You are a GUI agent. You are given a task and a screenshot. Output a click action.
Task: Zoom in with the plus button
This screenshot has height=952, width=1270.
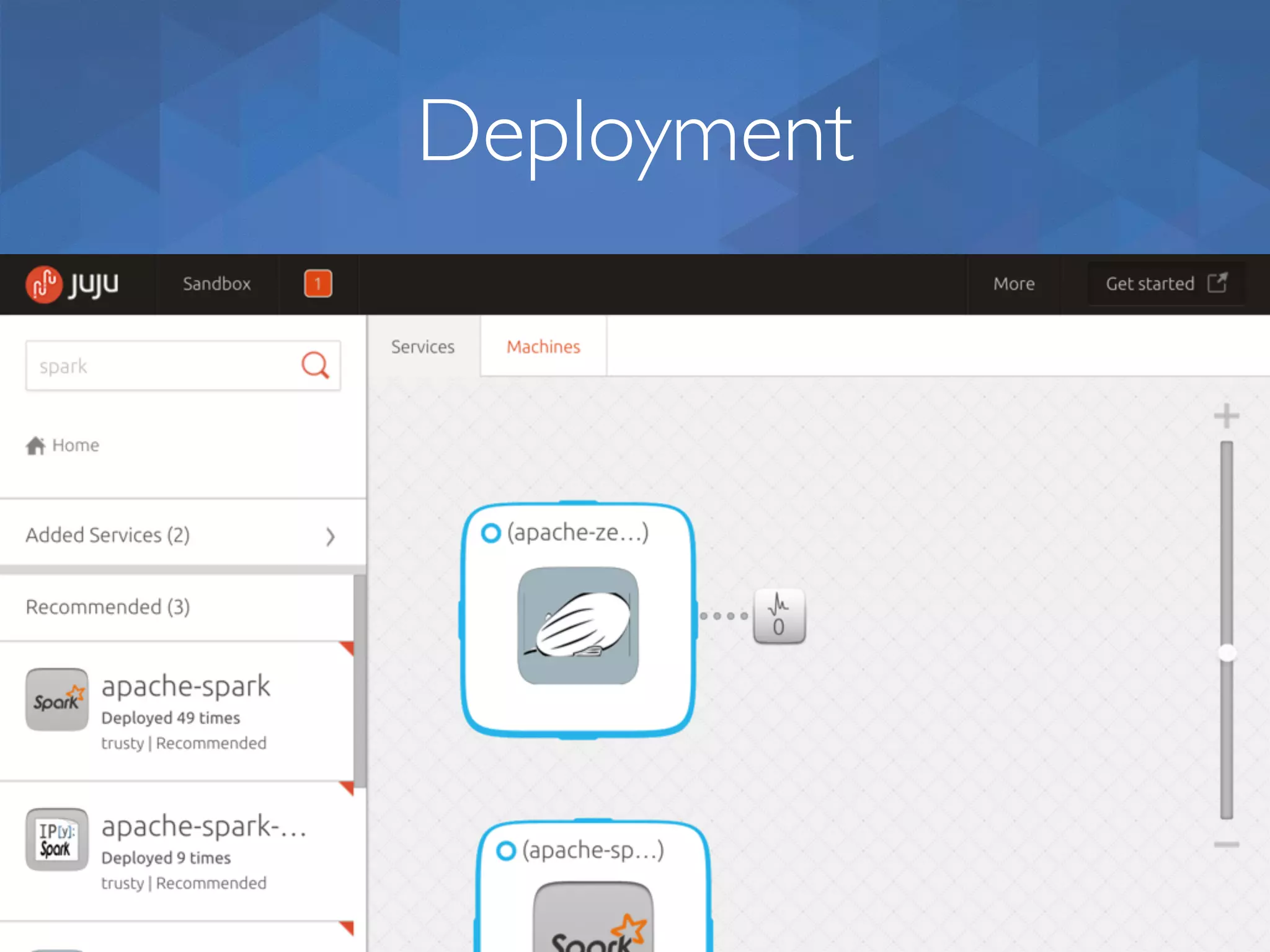(x=1227, y=416)
